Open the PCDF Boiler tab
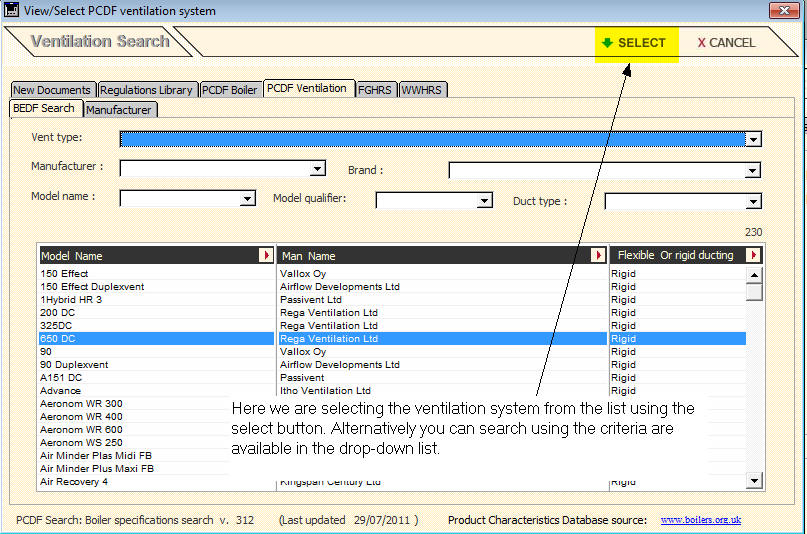Screen dimensions: 807x534 point(230,90)
